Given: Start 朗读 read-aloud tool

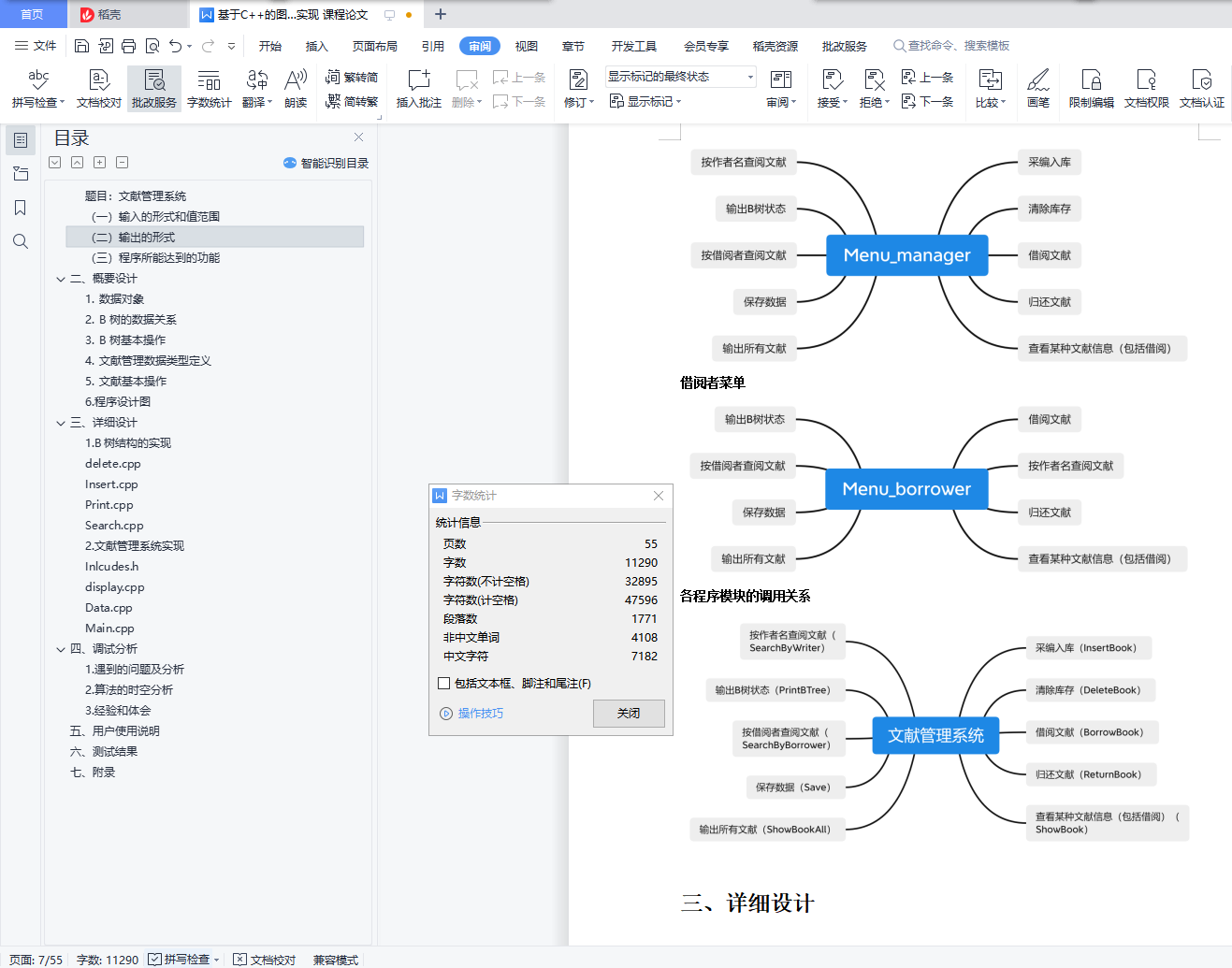Looking at the screenshot, I should point(296,89).
